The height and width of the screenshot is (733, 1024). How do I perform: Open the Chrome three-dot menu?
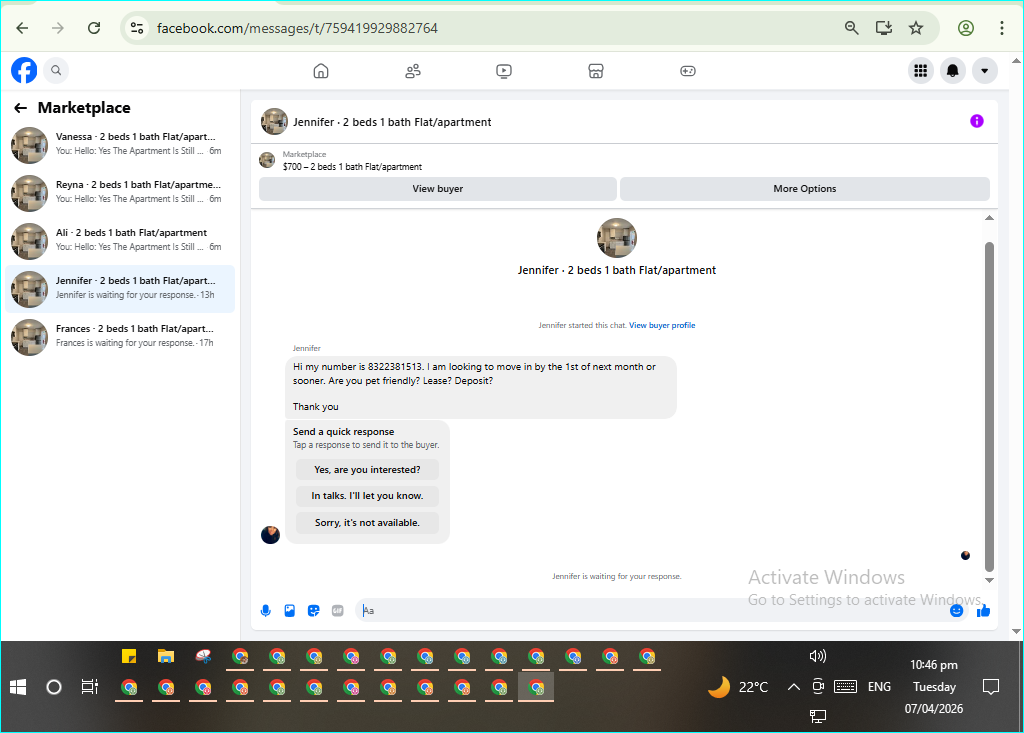pos(1002,28)
